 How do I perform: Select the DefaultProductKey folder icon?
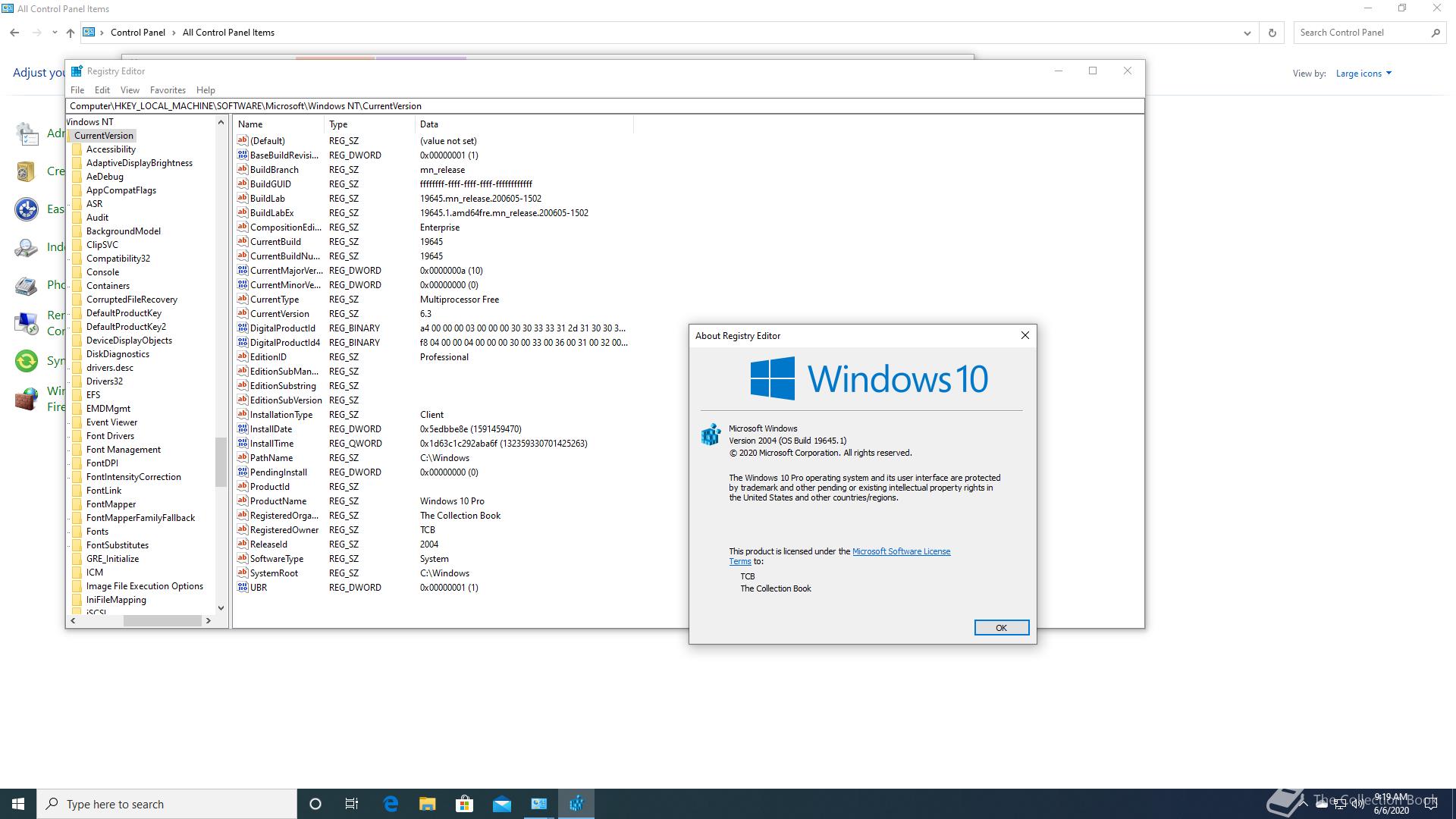[x=77, y=313]
